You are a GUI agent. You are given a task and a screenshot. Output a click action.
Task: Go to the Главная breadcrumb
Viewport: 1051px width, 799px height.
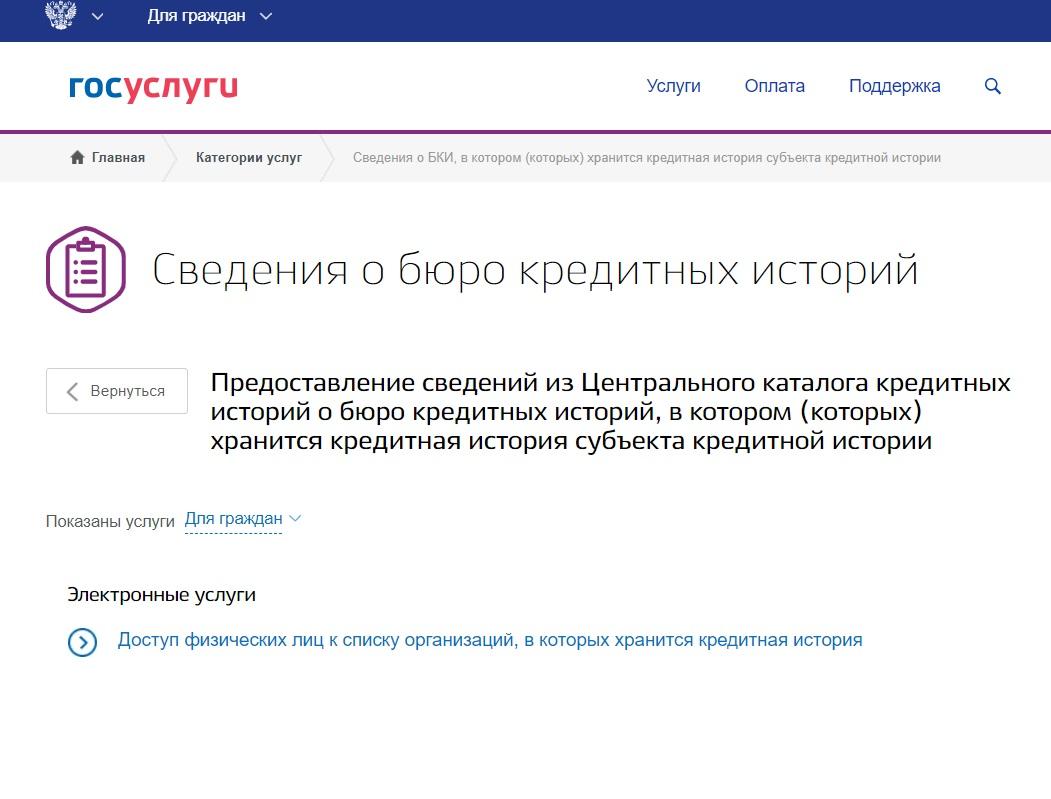click(118, 158)
